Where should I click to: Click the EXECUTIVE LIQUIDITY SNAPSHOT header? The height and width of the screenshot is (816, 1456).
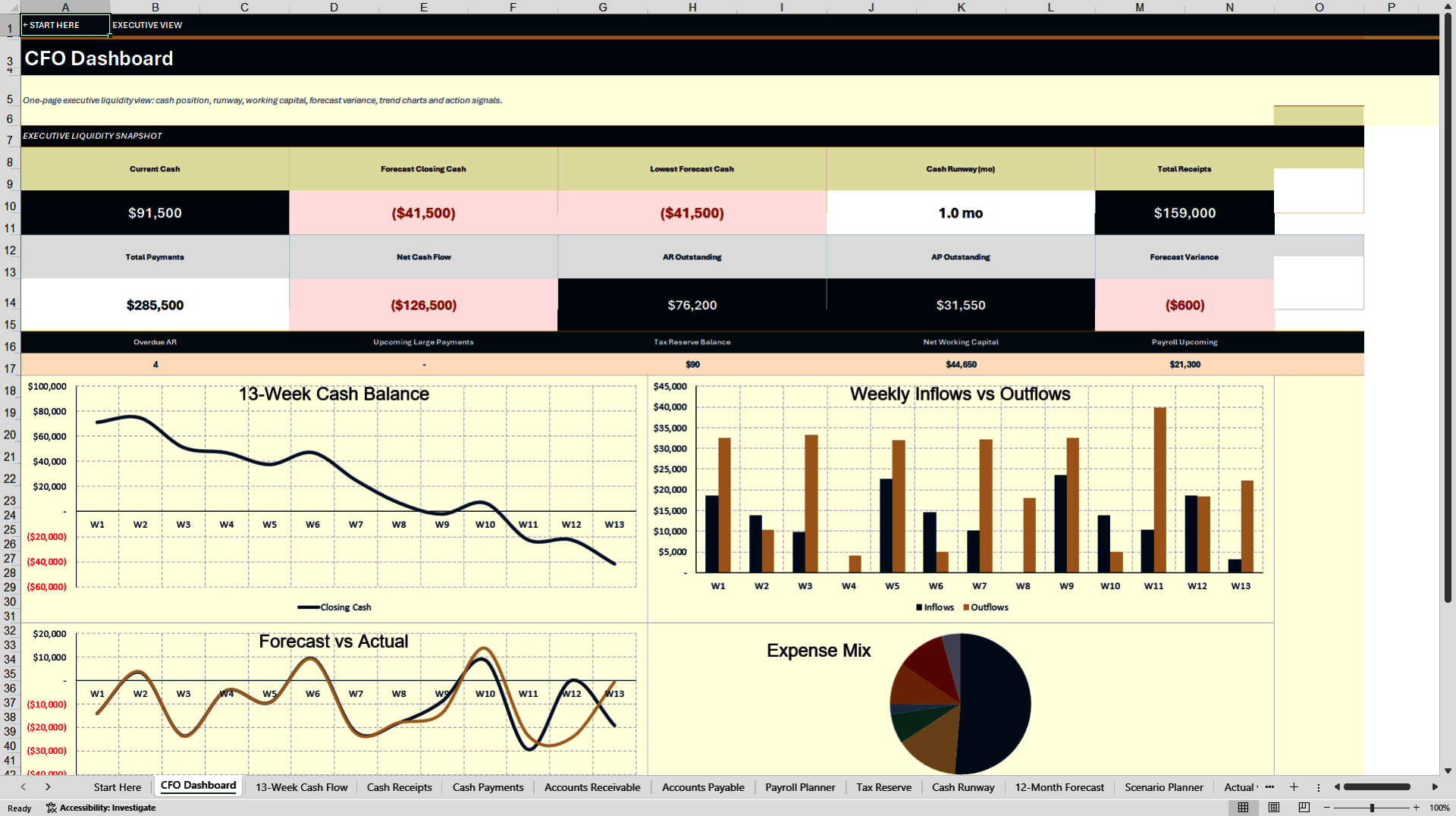point(93,136)
